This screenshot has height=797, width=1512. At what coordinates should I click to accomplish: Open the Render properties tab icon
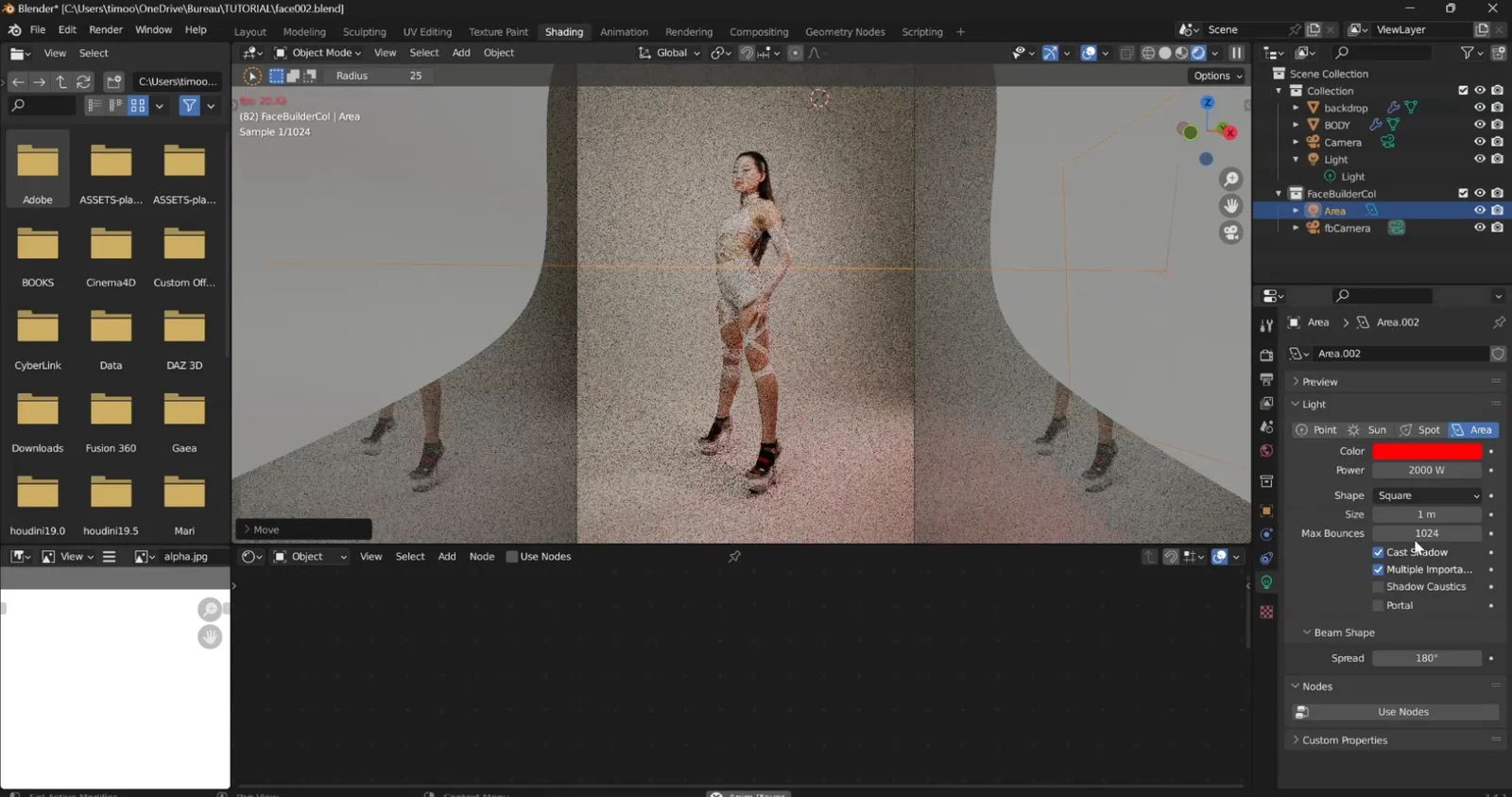1266,355
